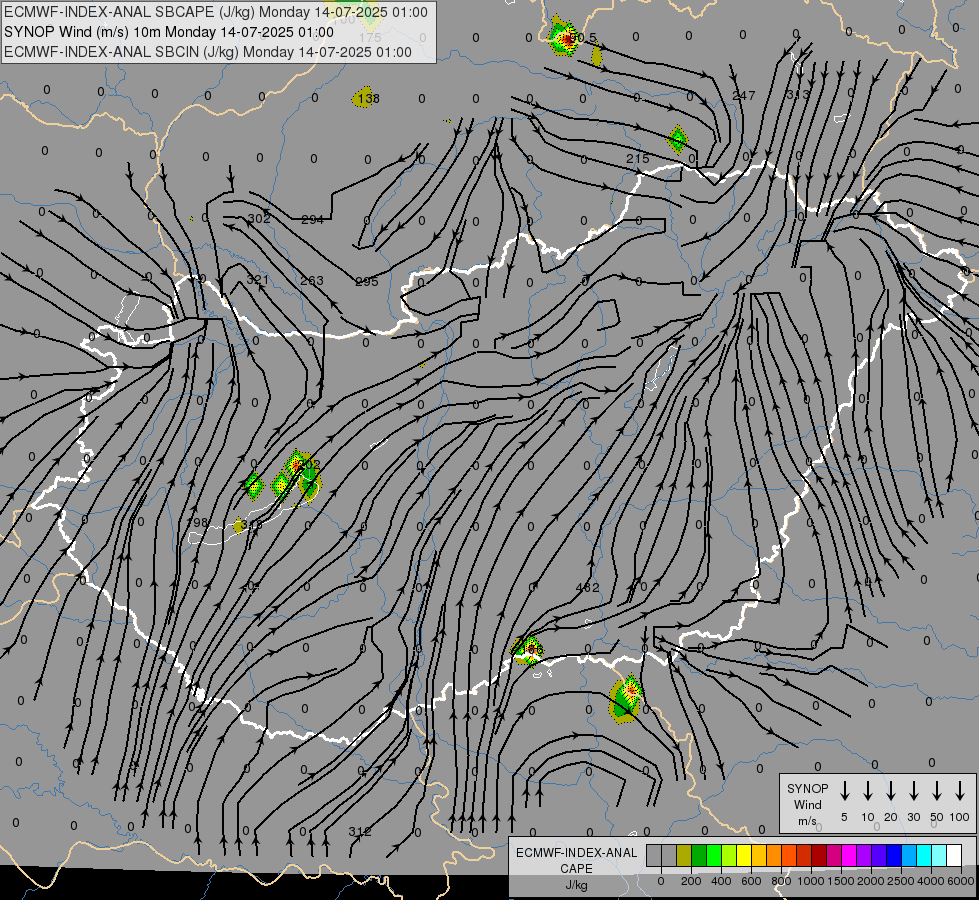Click the 294 value on the map
Image resolution: width=979 pixels, height=900 pixels.
tap(312, 220)
